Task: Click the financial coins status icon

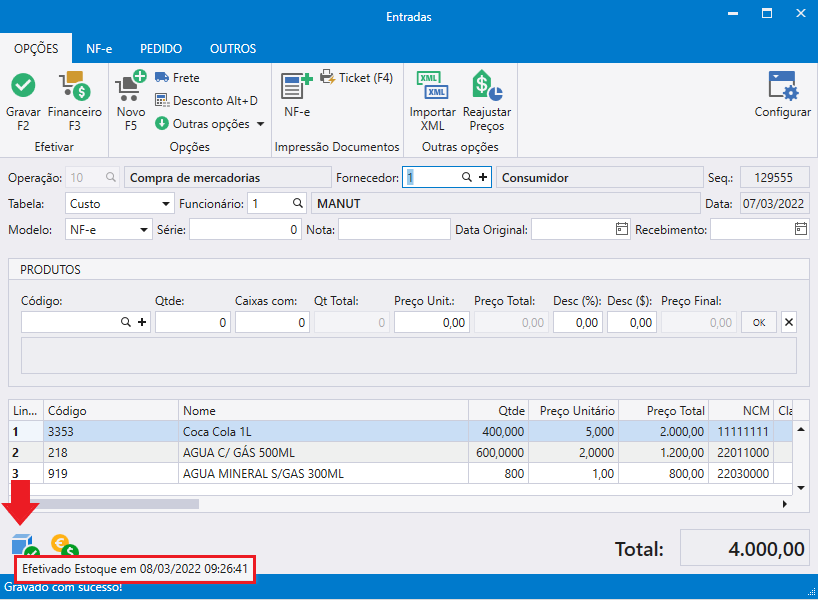Action: tap(64, 546)
